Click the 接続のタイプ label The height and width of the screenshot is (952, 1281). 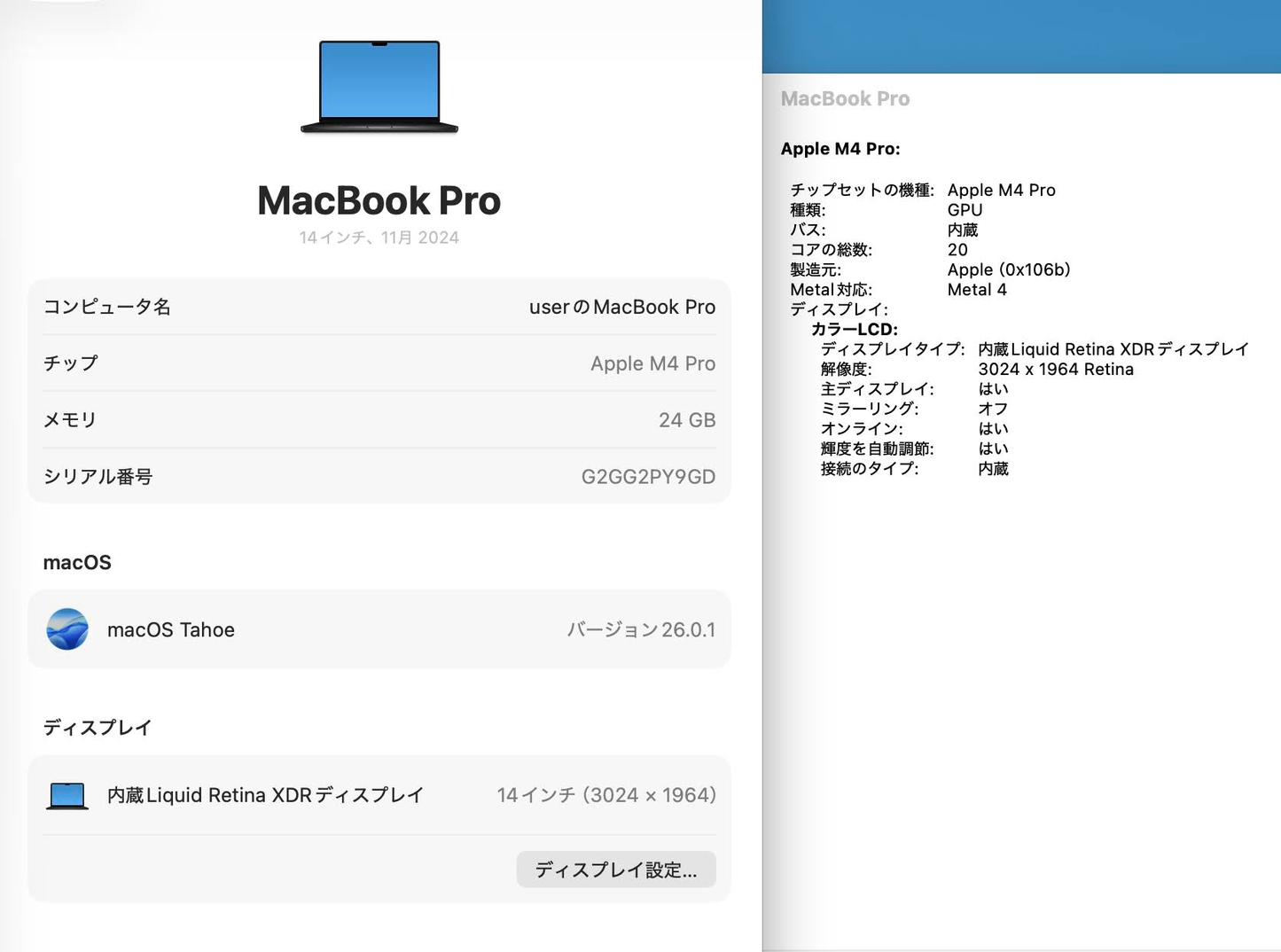tap(870, 469)
